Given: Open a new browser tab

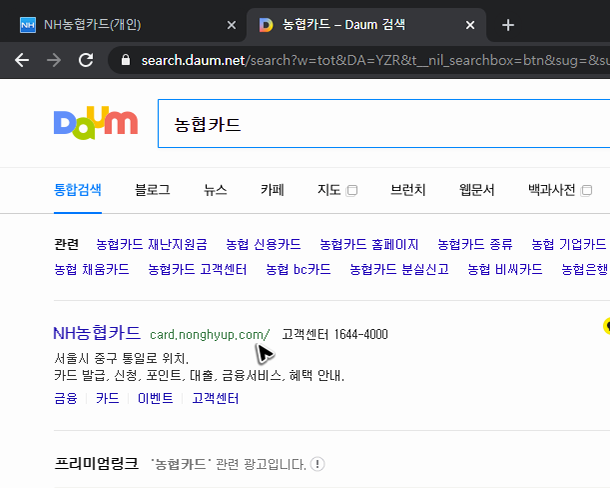Looking at the screenshot, I should coord(508,25).
